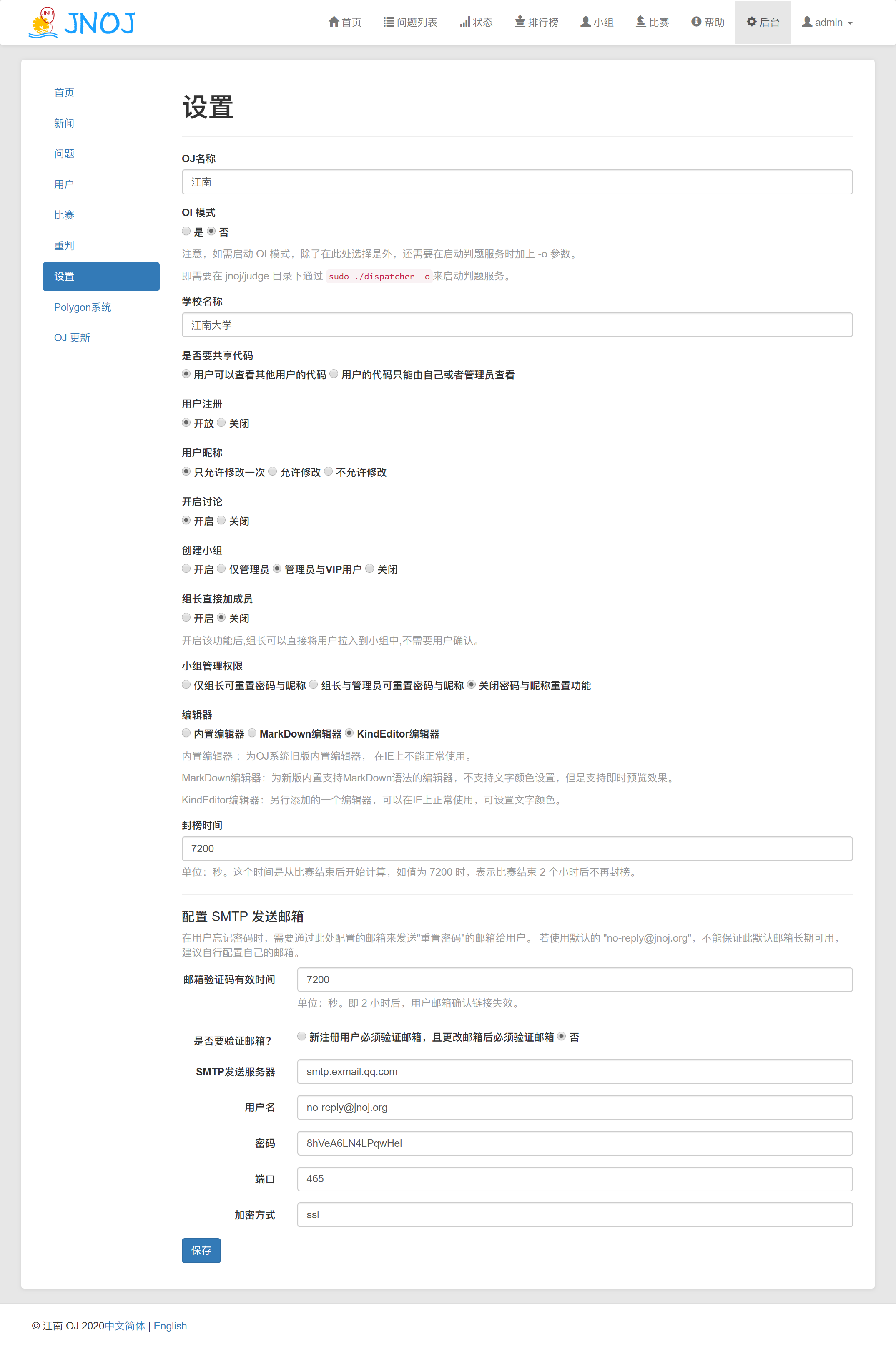Select KindEditor编辑器 radio
The image size is (896, 1347).
click(x=350, y=733)
